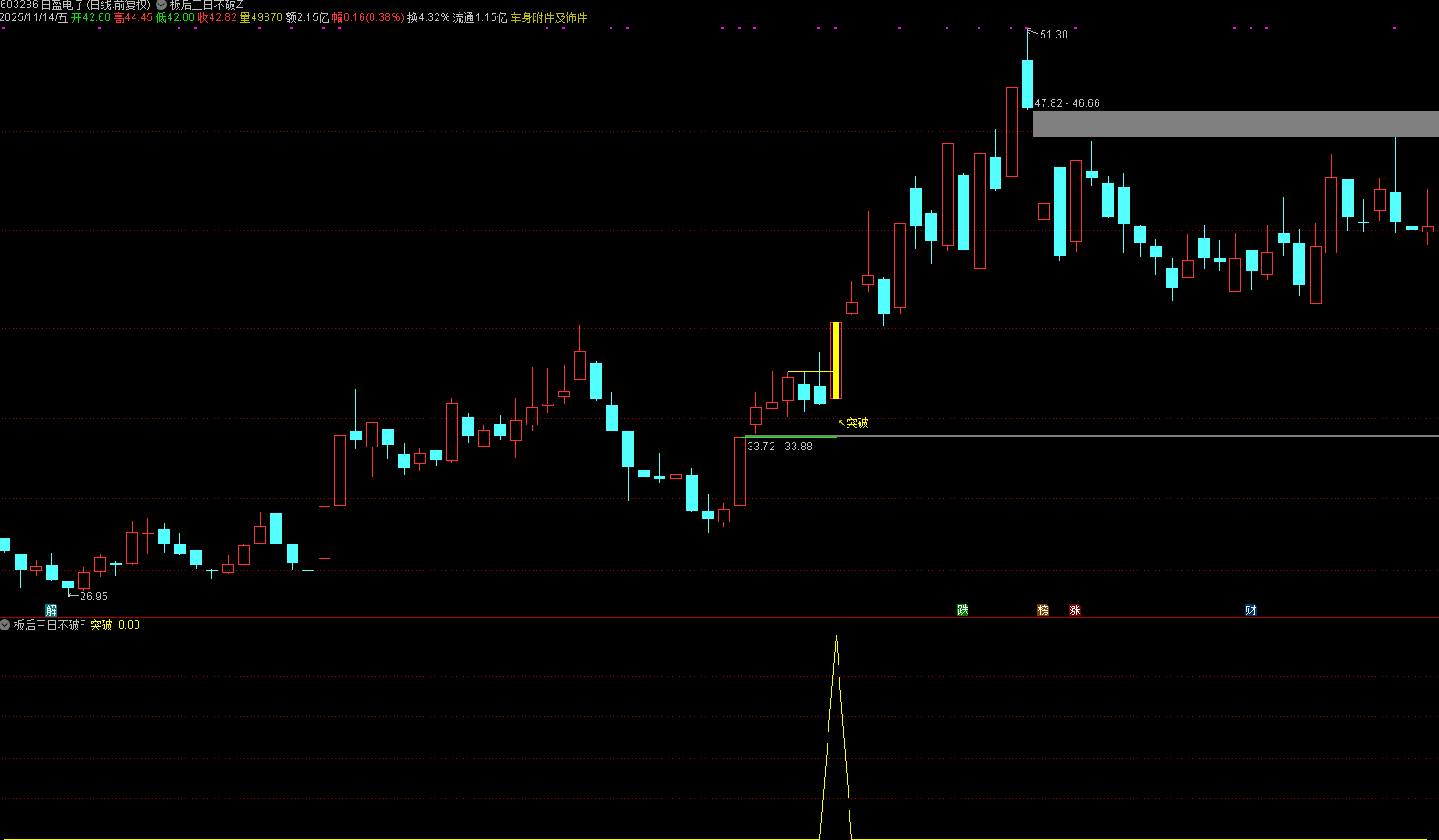The height and width of the screenshot is (840, 1439).
Task: Expand the 板后三日不破F sub-chart indicator dropdown
Action: [x=5, y=625]
